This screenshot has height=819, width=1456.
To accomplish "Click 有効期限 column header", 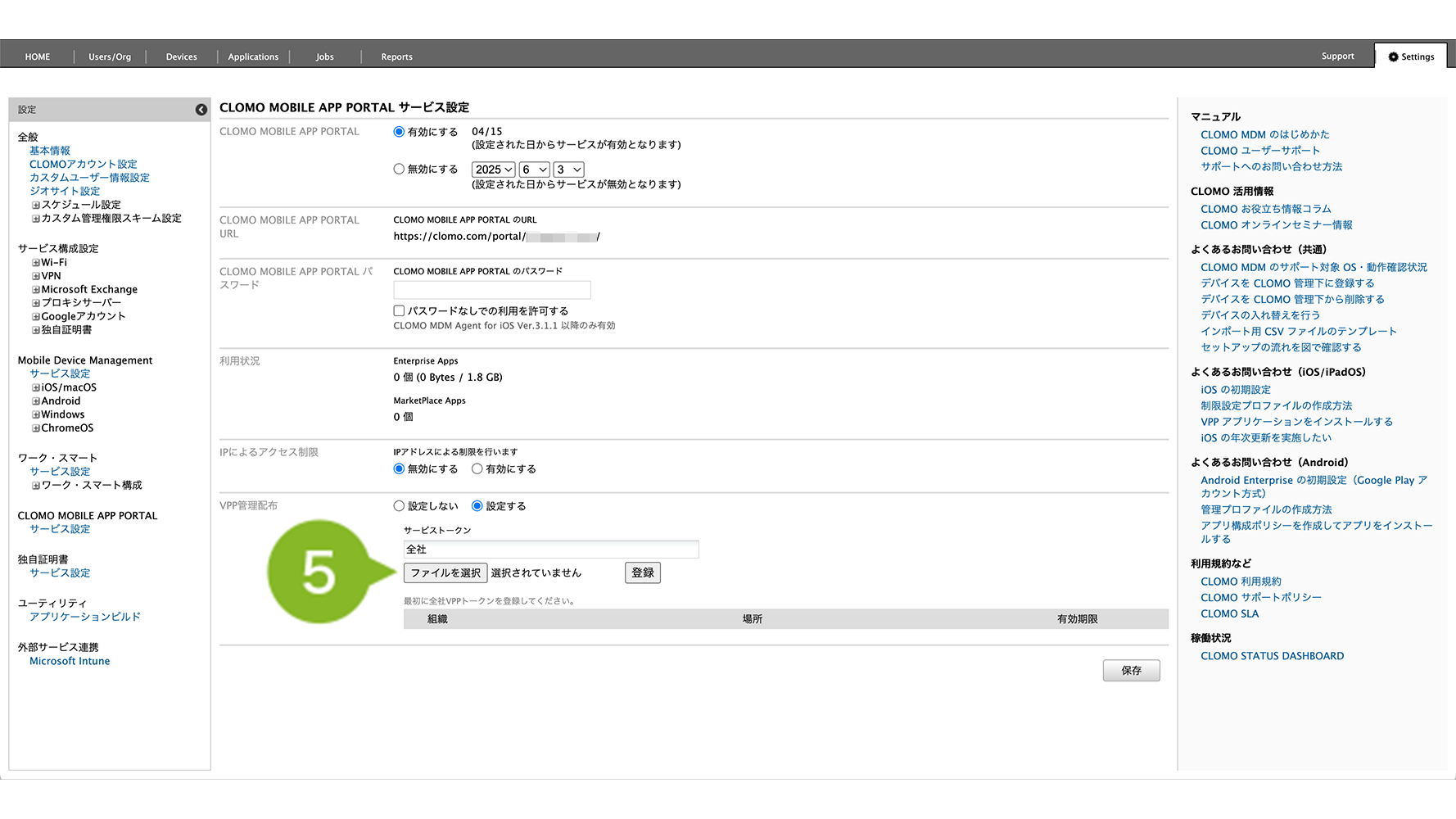I will [x=1077, y=619].
